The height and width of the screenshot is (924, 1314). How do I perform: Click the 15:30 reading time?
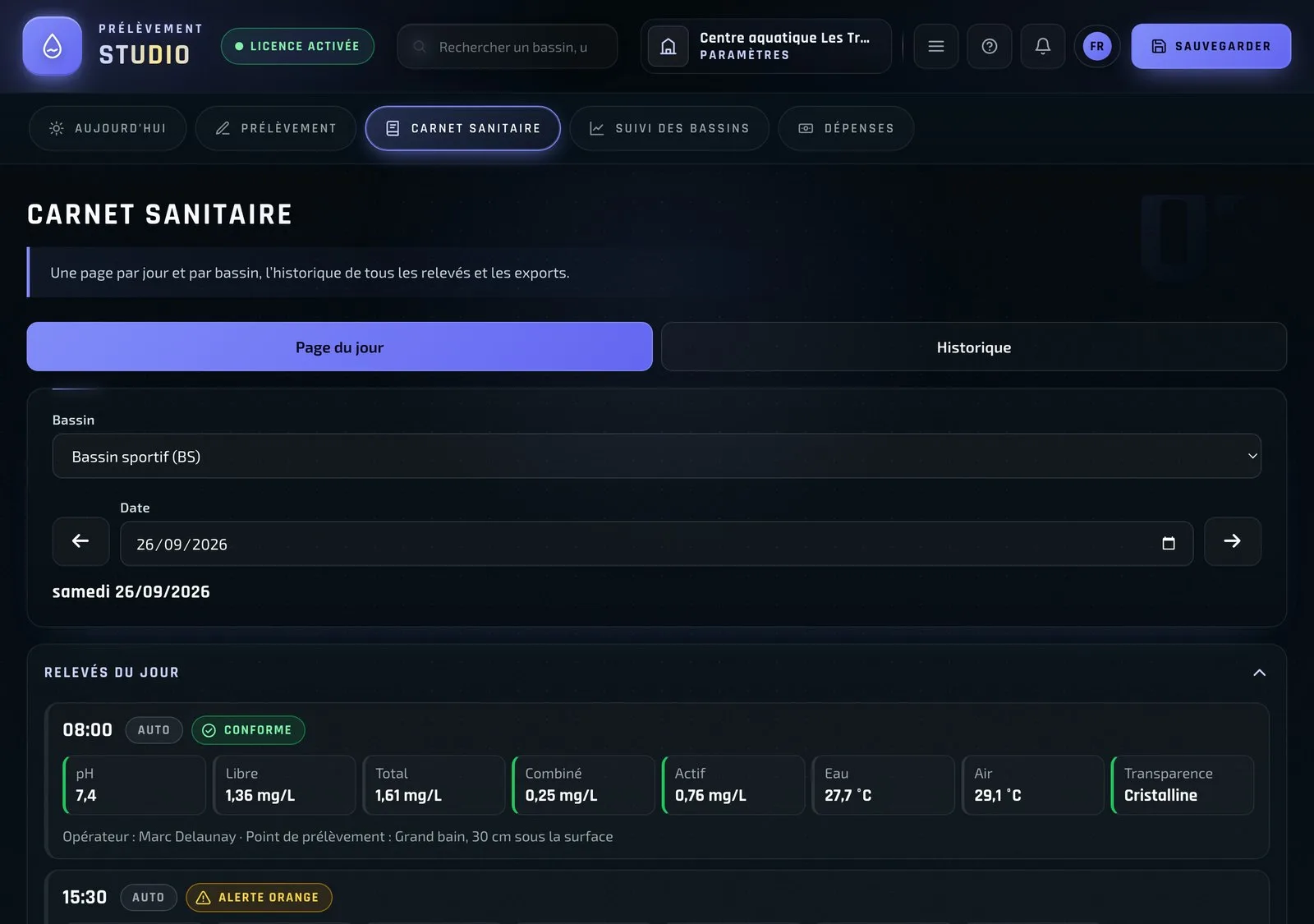point(85,898)
